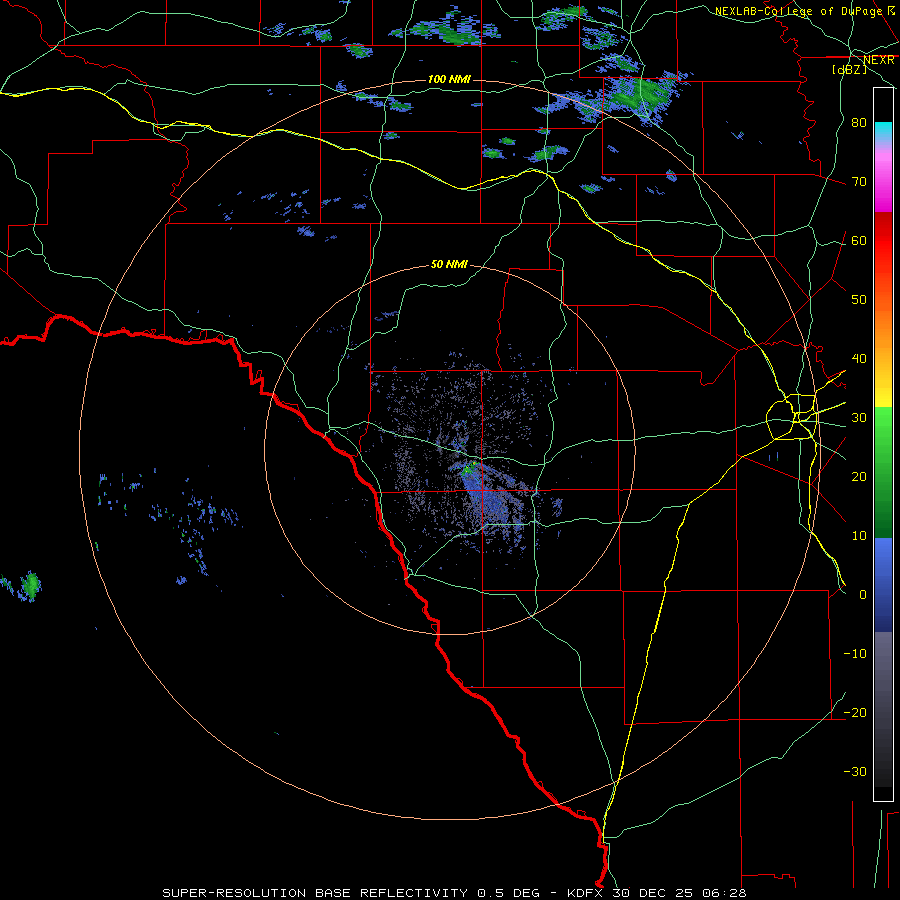Click the -10 value on dBZ scale

coord(855,654)
